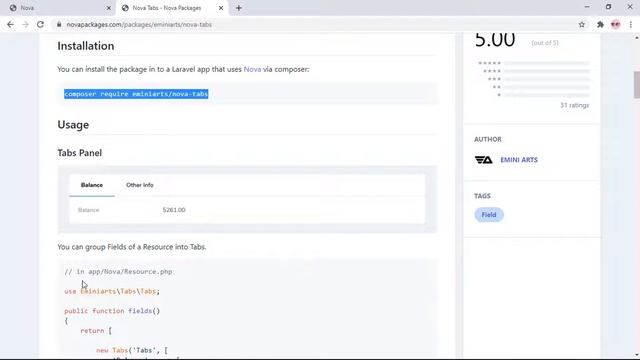Click the Usage heading
The height and width of the screenshot is (360, 640).
[73, 124]
